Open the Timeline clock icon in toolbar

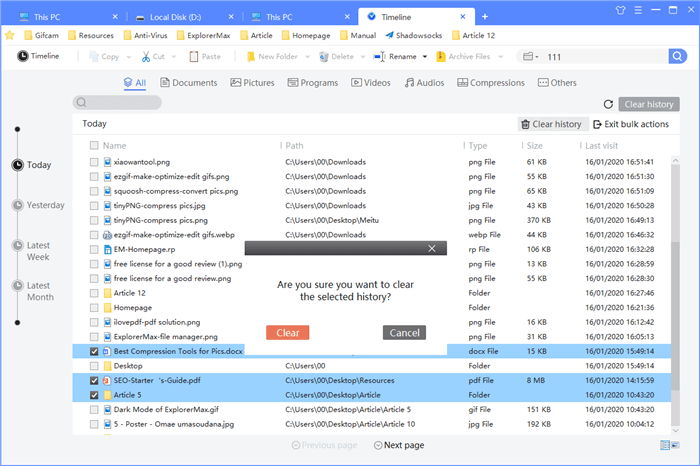[22, 56]
